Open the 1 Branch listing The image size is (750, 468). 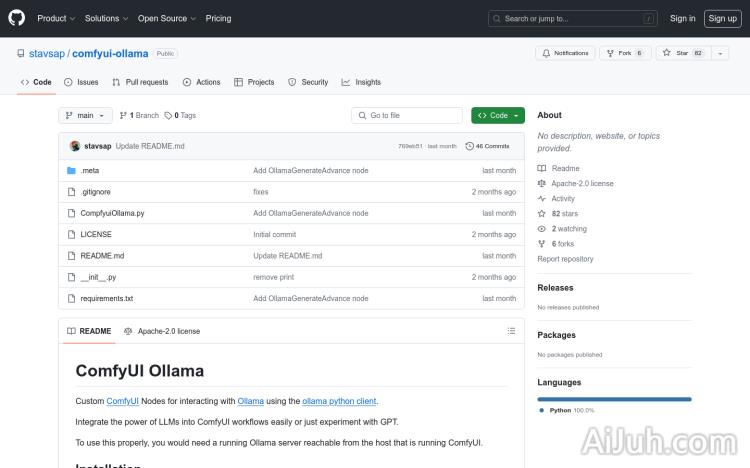139,115
